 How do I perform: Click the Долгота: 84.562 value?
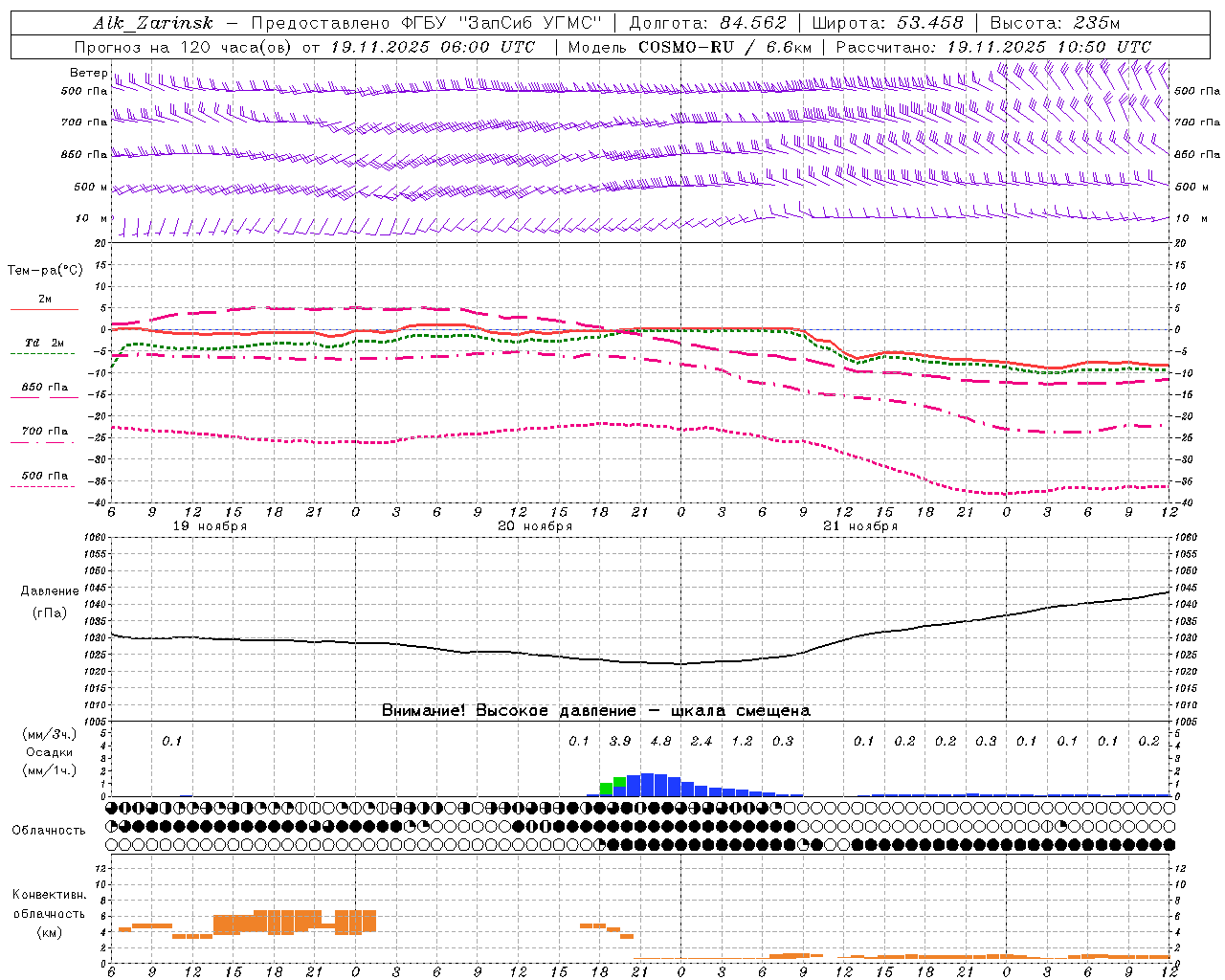707,23
